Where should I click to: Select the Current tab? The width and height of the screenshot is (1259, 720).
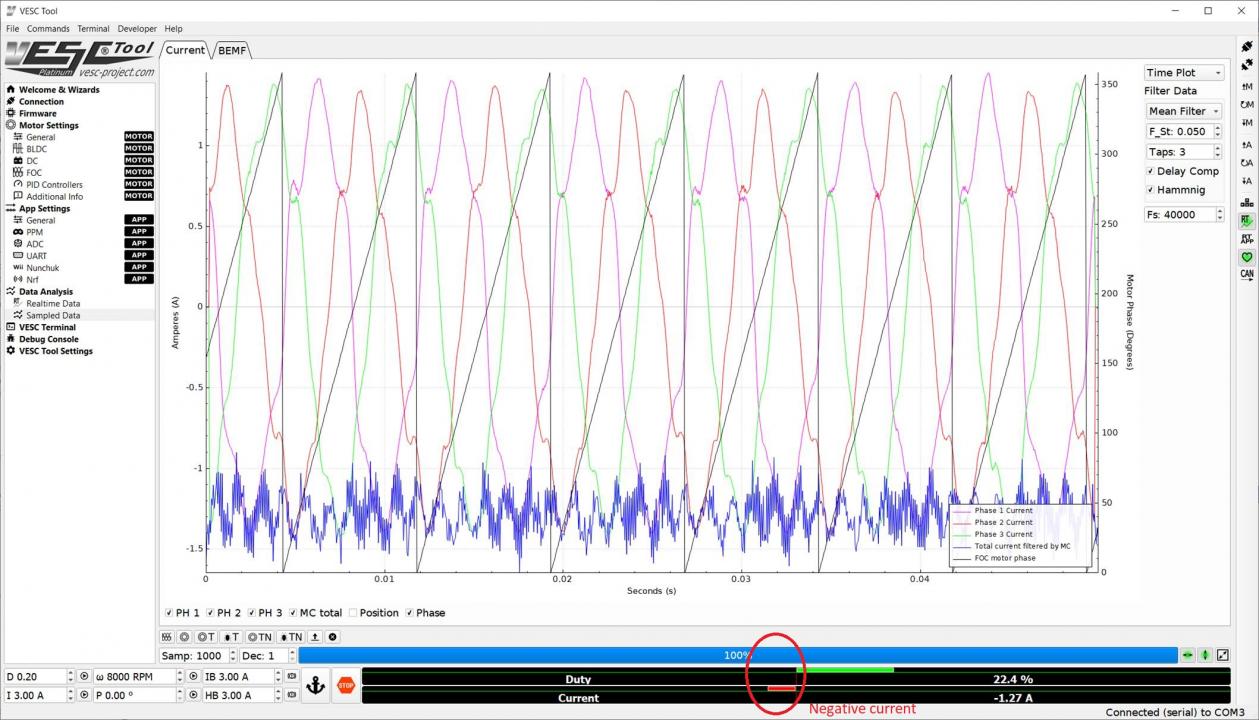185,50
